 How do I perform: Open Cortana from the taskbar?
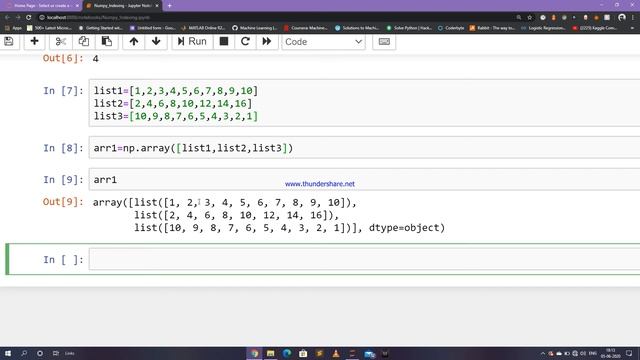click(x=40, y=353)
